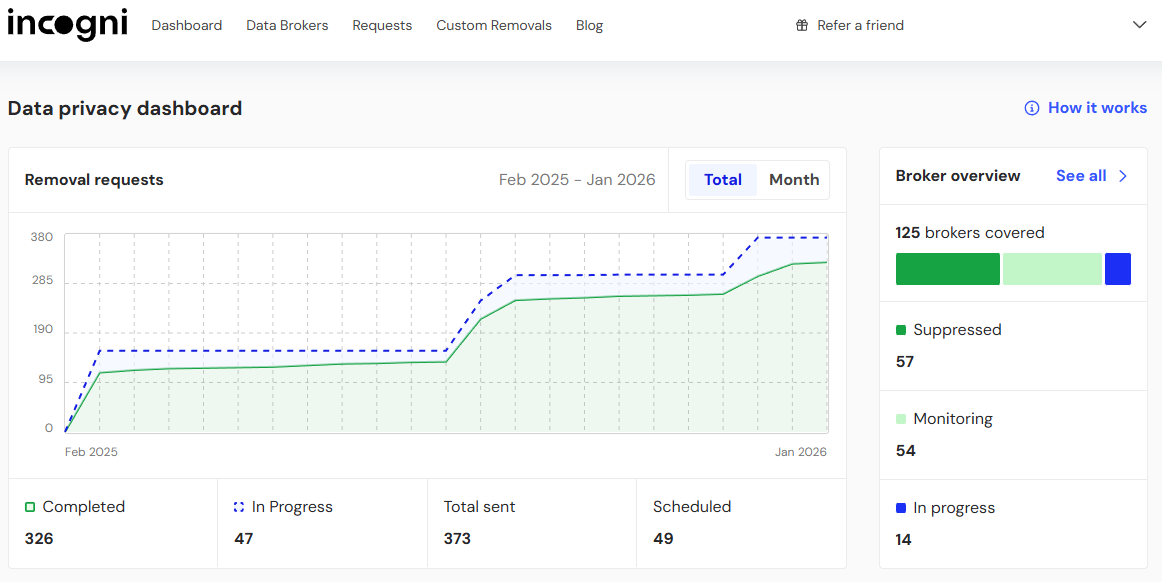The width and height of the screenshot is (1162, 582).
Task: Click the blue In progress legend marker
Action: (901, 507)
